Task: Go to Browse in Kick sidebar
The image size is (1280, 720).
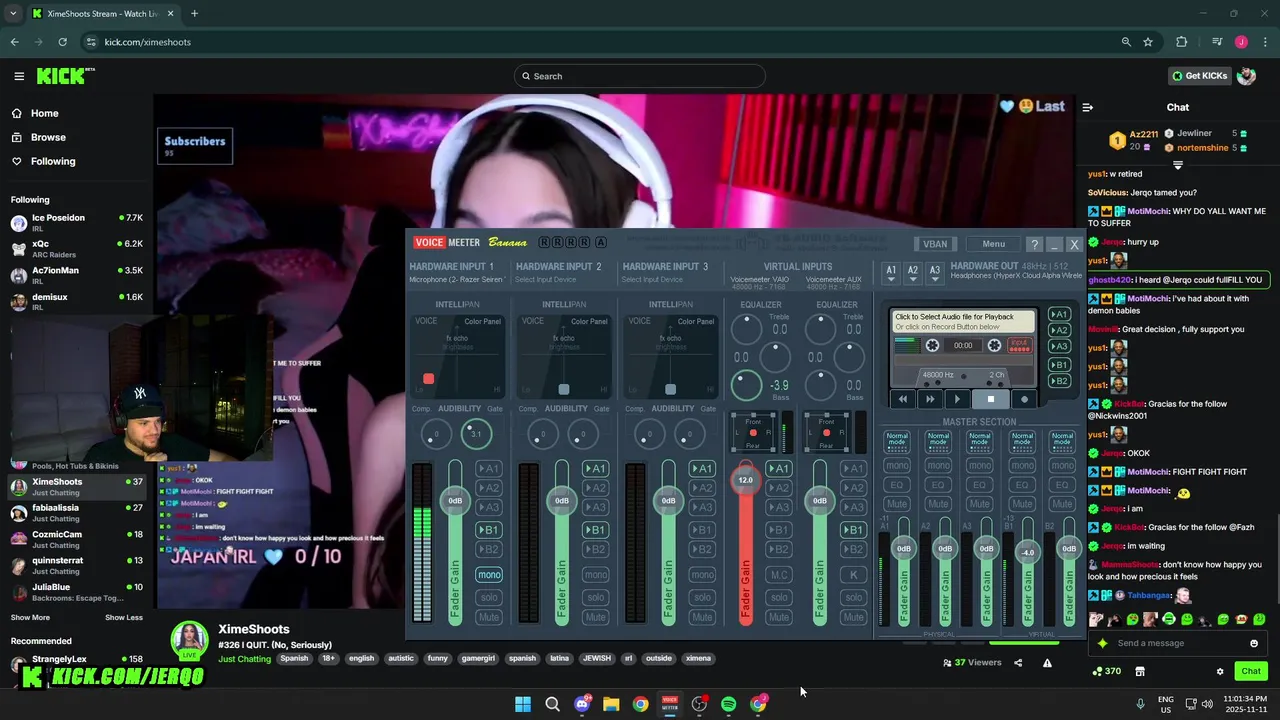Action: pyautogui.click(x=48, y=137)
